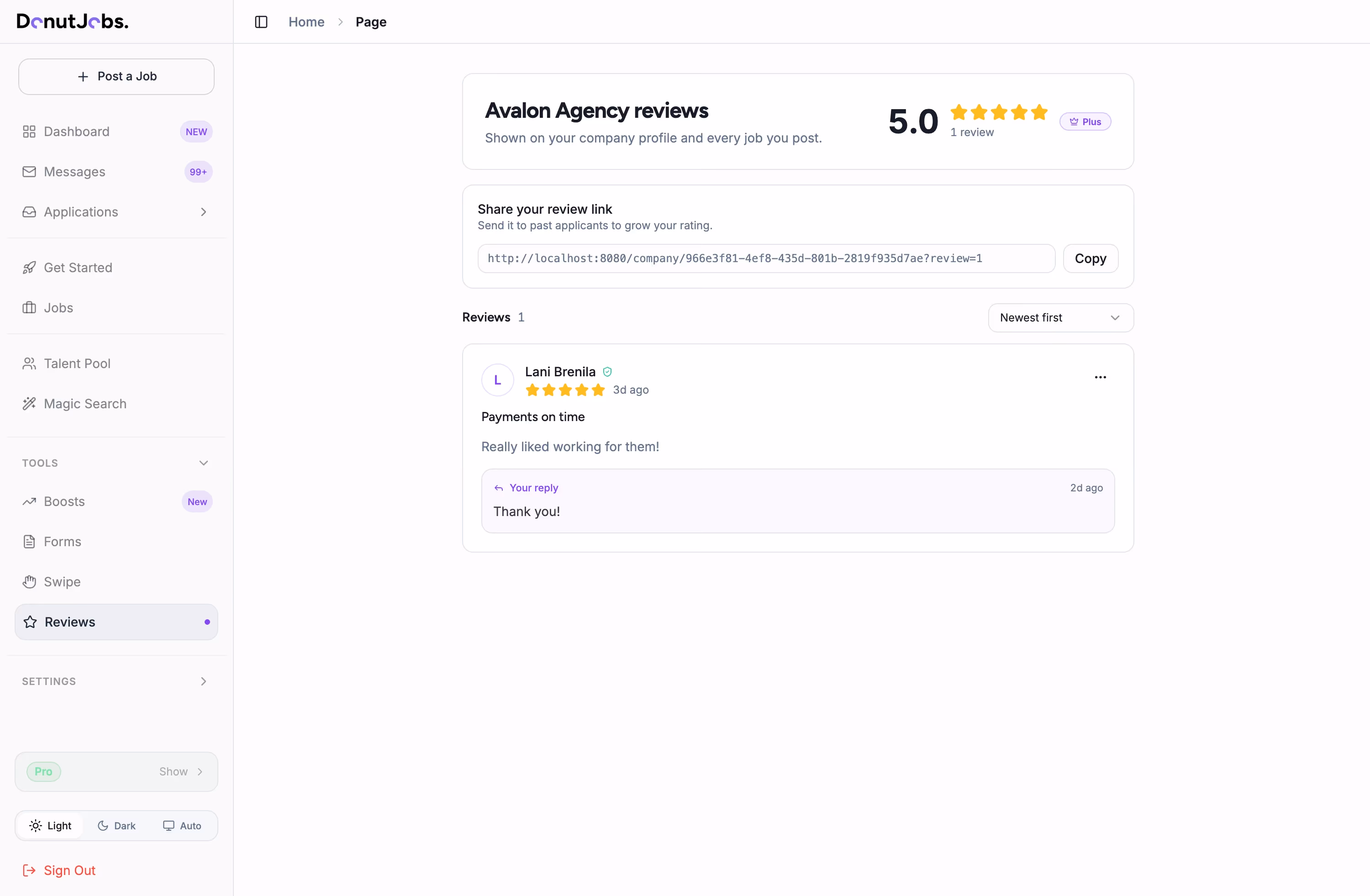
Task: Click the New badge beside Boosts
Action: point(197,502)
